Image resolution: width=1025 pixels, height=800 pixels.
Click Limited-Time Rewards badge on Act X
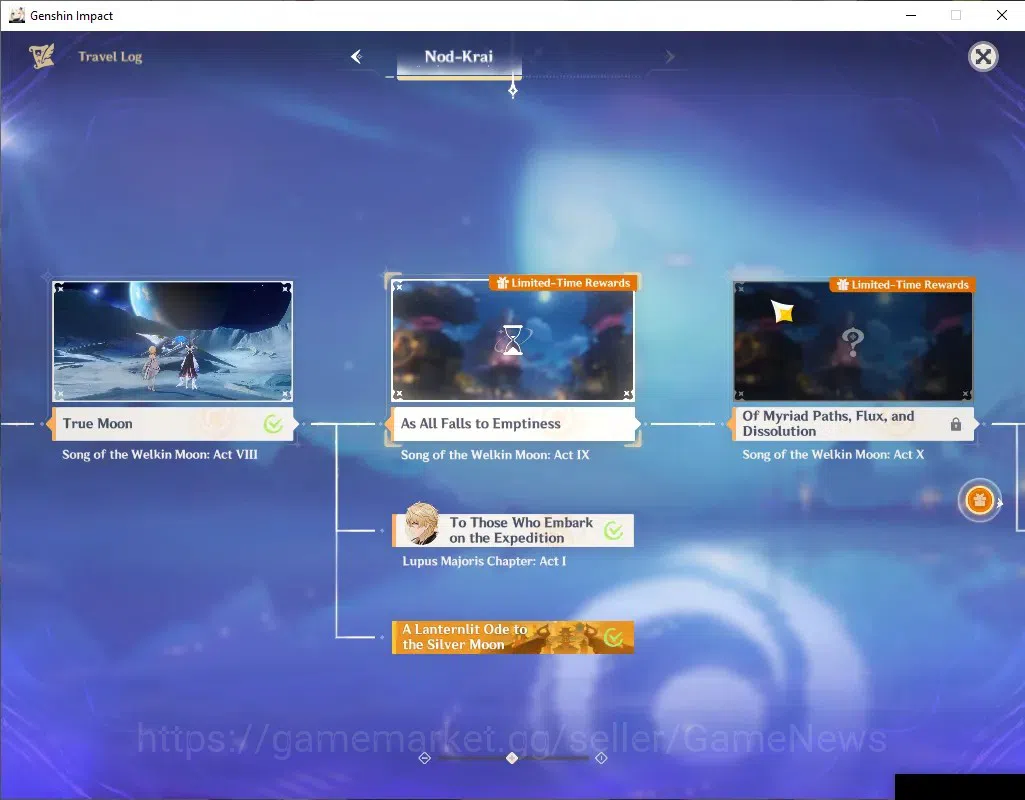coord(903,285)
